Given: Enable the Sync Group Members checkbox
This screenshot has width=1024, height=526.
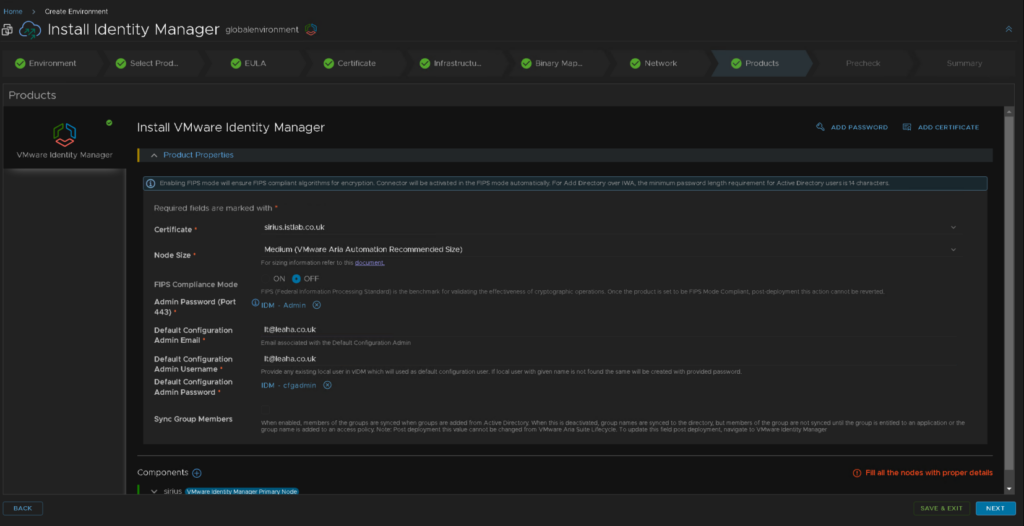Looking at the screenshot, I should [266, 410].
